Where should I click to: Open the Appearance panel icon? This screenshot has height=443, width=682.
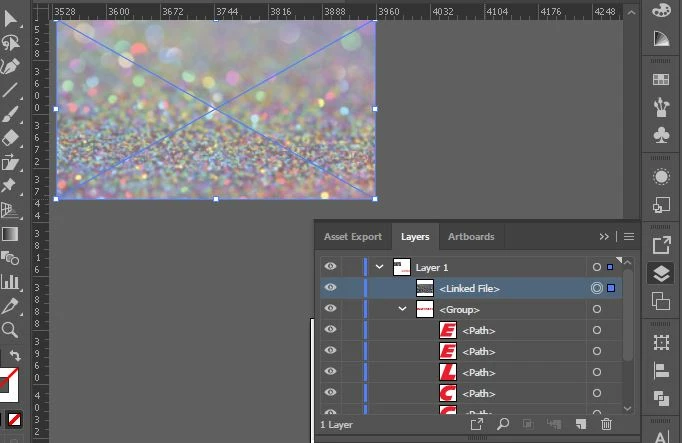point(661,177)
